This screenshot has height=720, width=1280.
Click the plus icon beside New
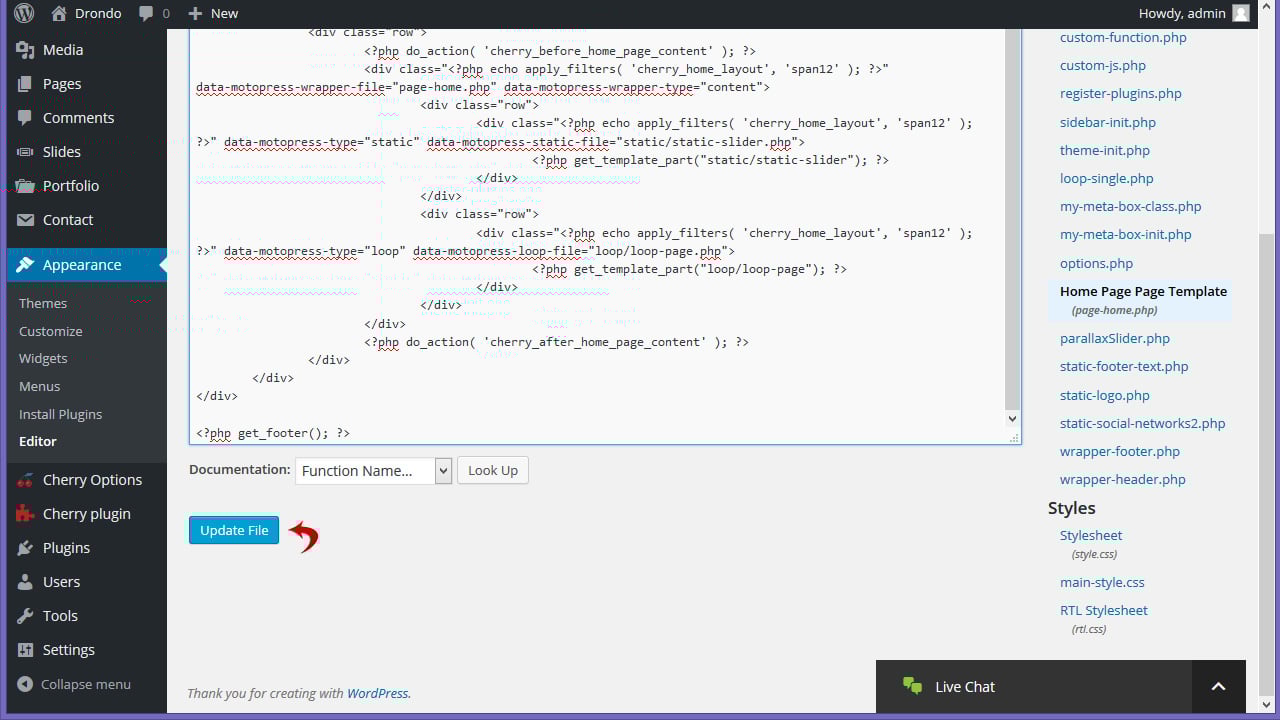[195, 14]
